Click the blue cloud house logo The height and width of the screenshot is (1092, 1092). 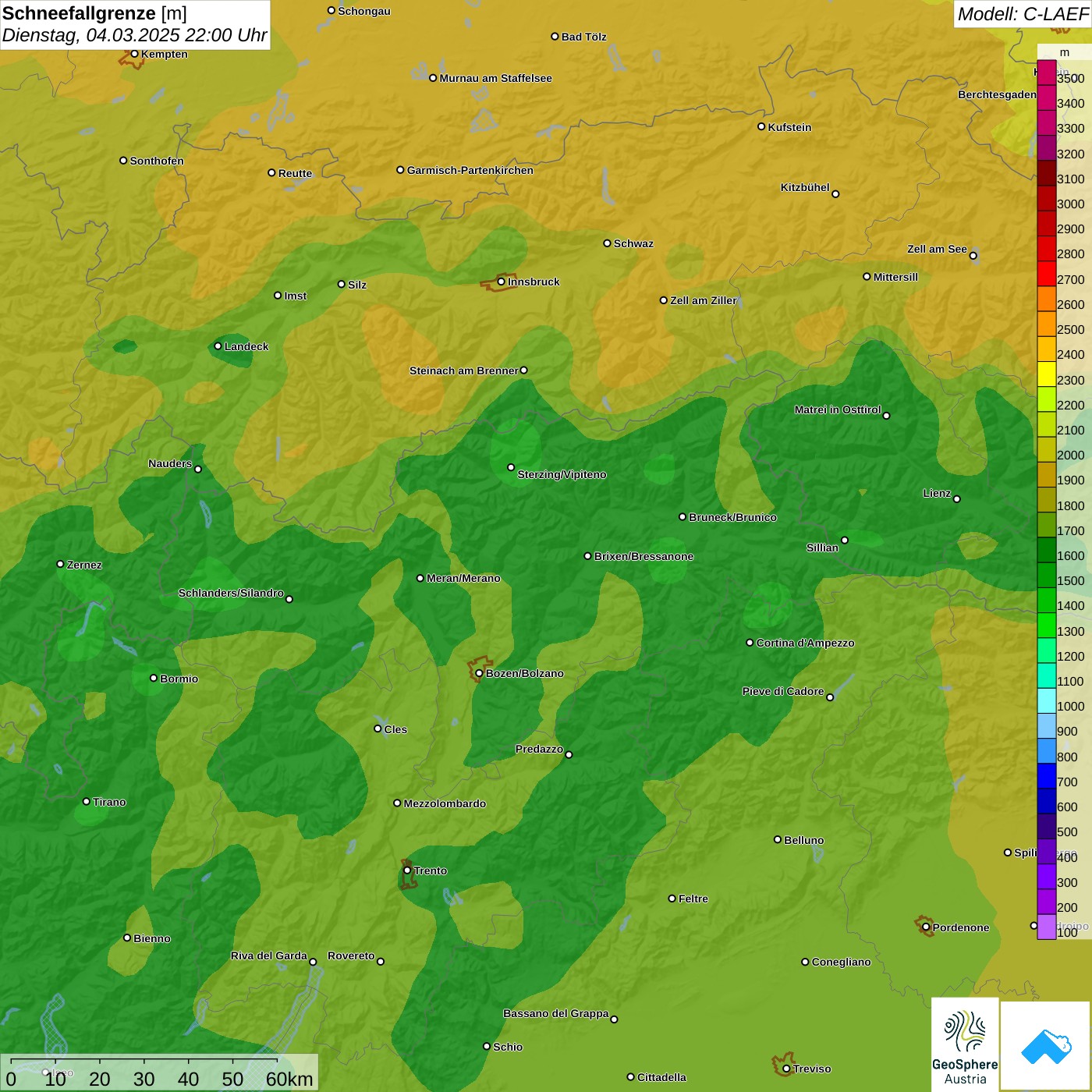pyautogui.click(x=1046, y=1046)
